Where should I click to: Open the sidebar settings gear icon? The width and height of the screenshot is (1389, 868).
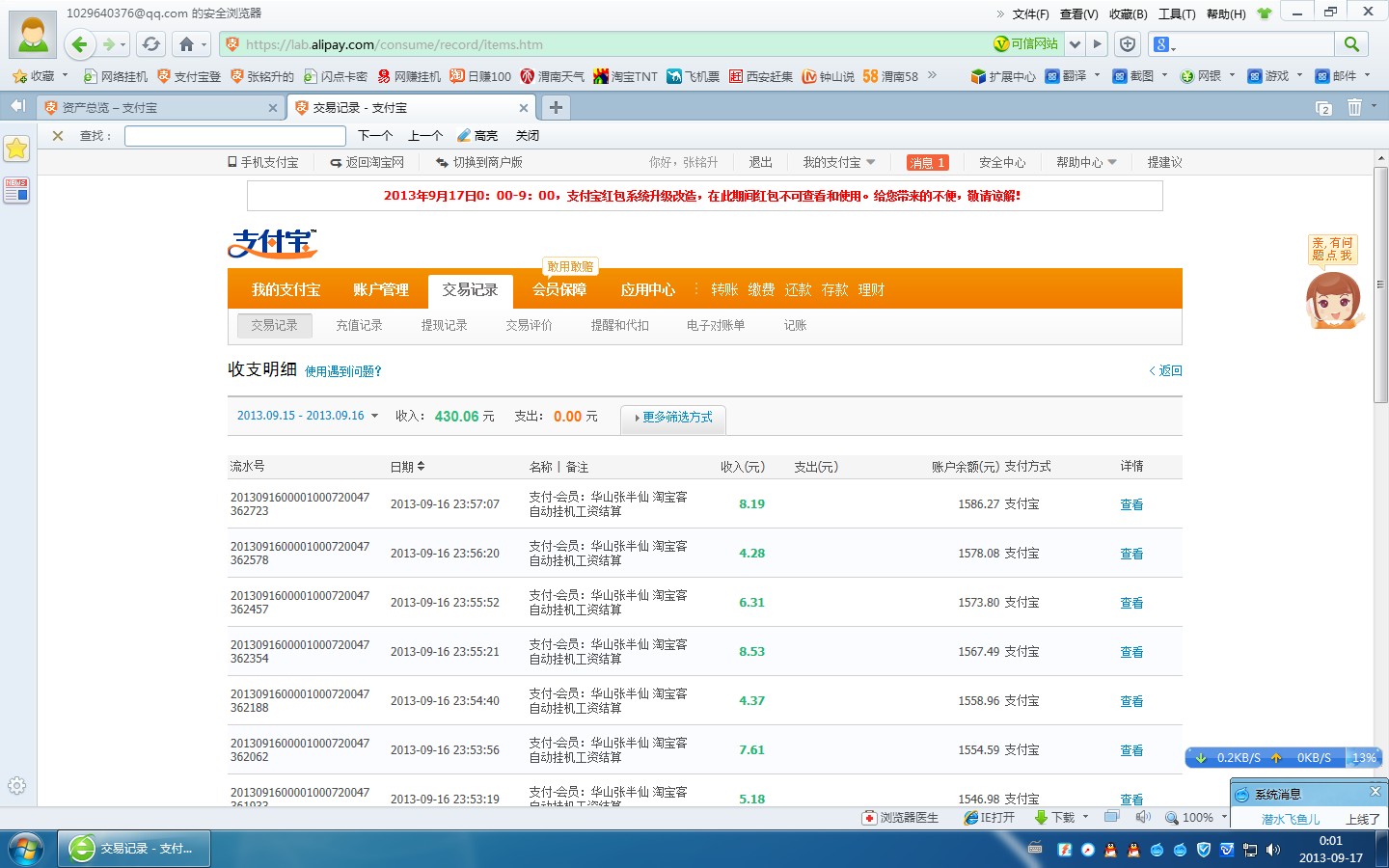16,786
